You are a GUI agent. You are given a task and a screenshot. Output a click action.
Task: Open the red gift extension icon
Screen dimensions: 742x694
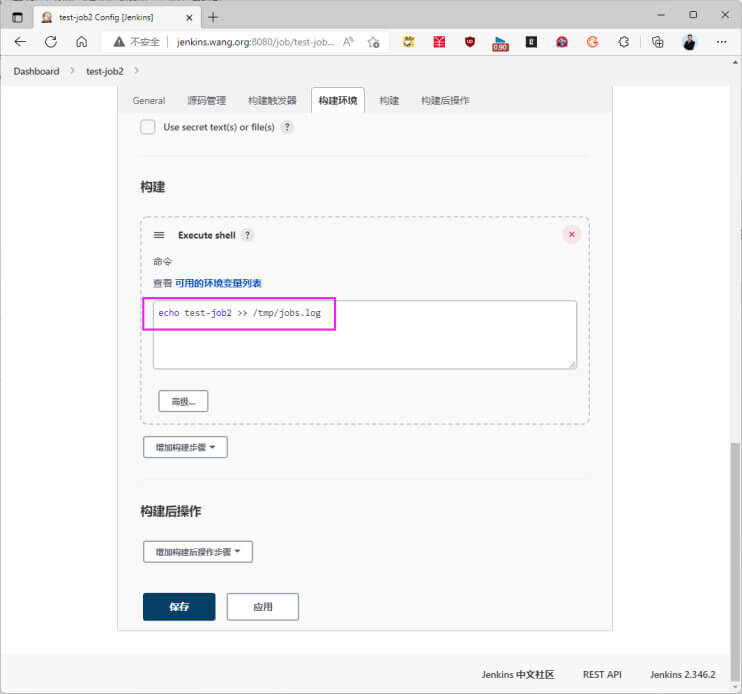[x=439, y=42]
